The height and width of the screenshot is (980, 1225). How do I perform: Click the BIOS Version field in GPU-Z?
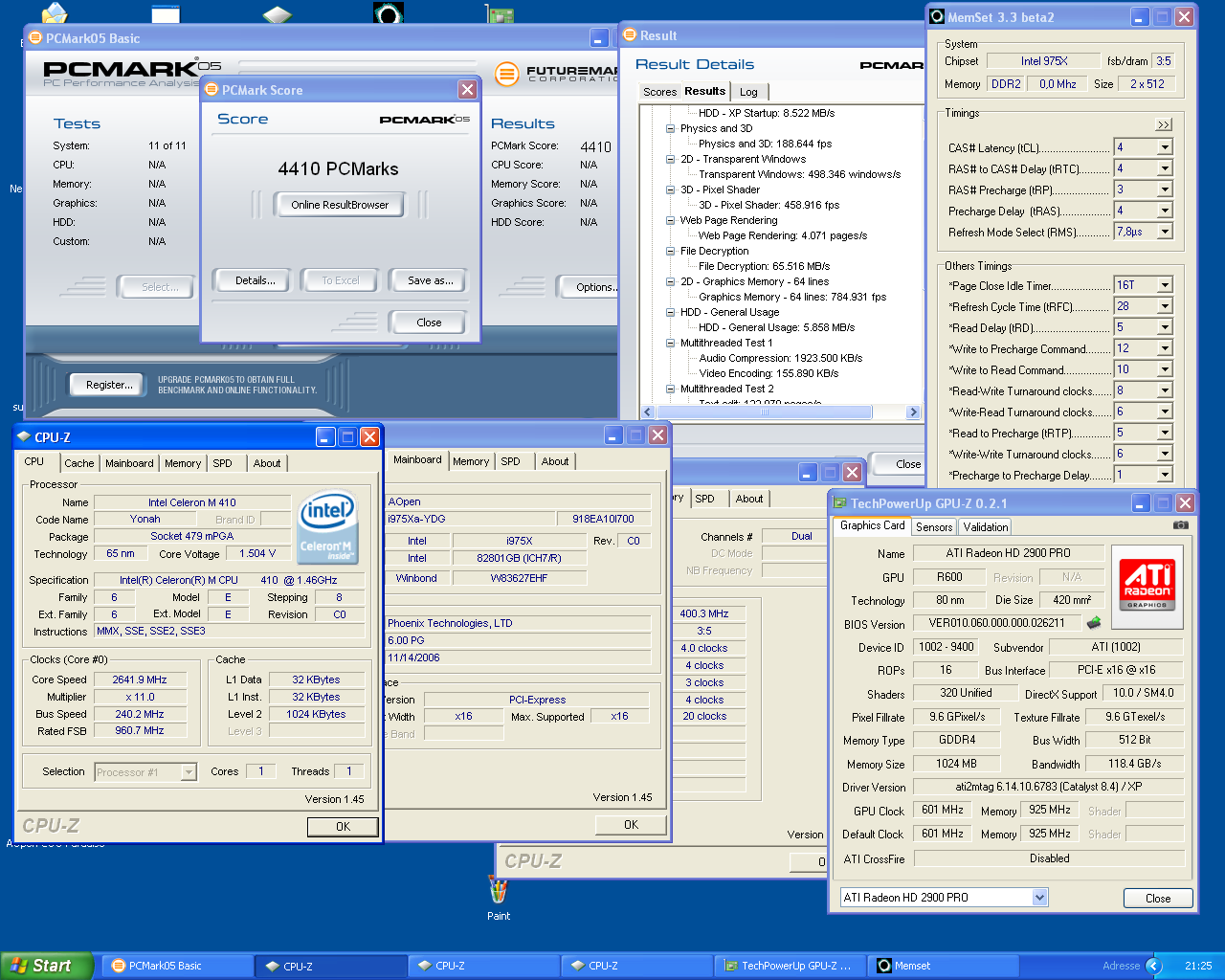pos(997,623)
